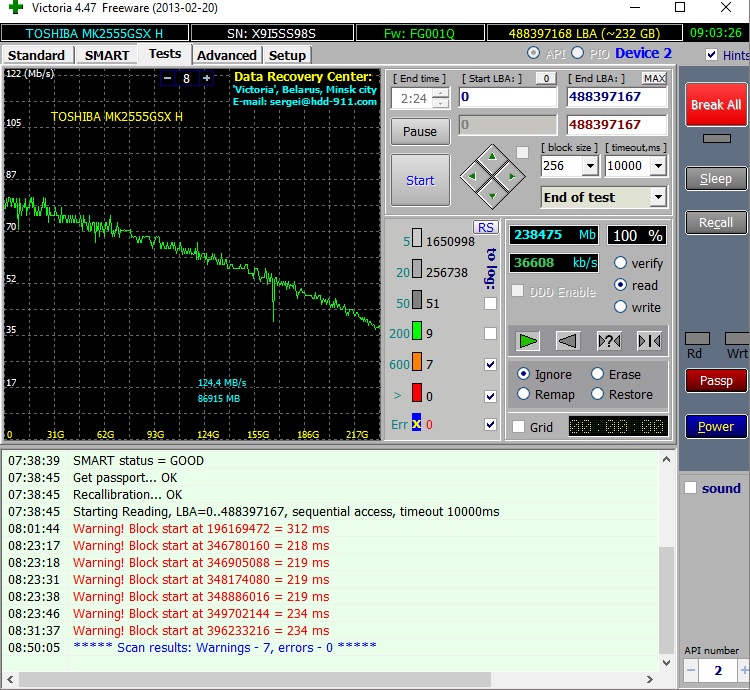The width and height of the screenshot is (750, 690).
Task: Increase End time spinner up arrow
Action: click(440, 93)
